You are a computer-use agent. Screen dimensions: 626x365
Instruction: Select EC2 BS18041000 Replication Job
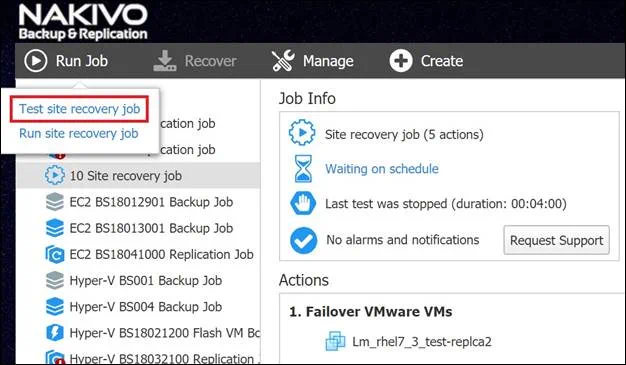click(x=162, y=254)
